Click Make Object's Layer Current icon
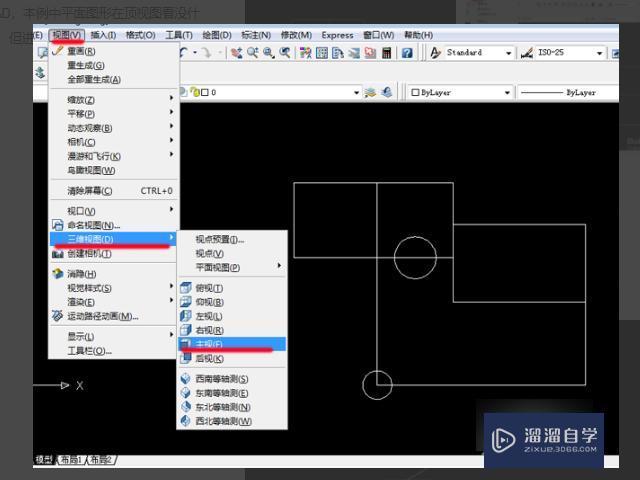Viewport: 640px width, 480px height. pyautogui.click(x=370, y=92)
